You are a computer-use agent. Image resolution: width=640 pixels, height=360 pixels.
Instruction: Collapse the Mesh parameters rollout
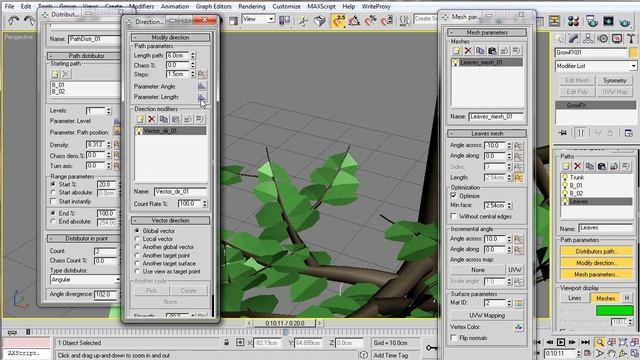(487, 32)
